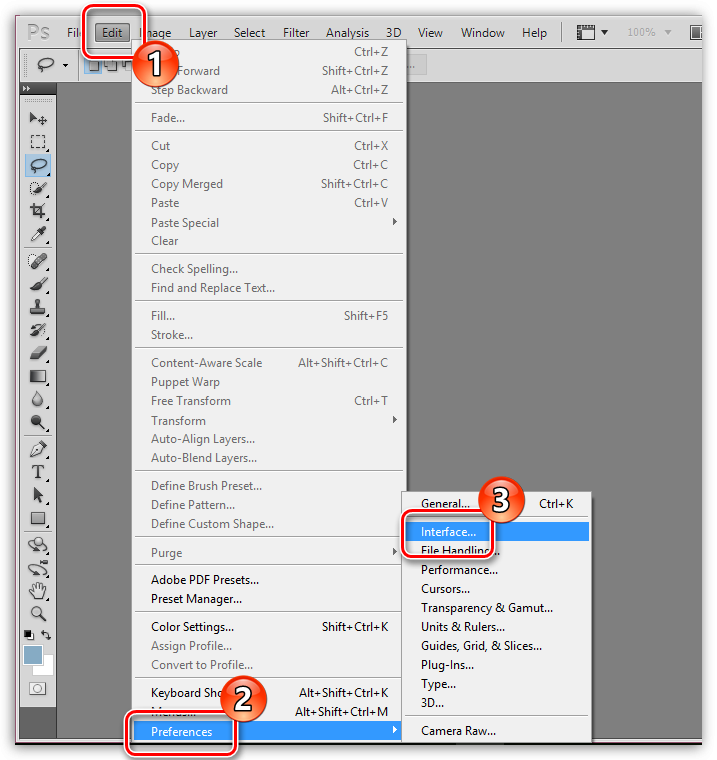The height and width of the screenshot is (760, 717).
Task: Expand the toolbox panel double arrows
Action: (x=26, y=89)
